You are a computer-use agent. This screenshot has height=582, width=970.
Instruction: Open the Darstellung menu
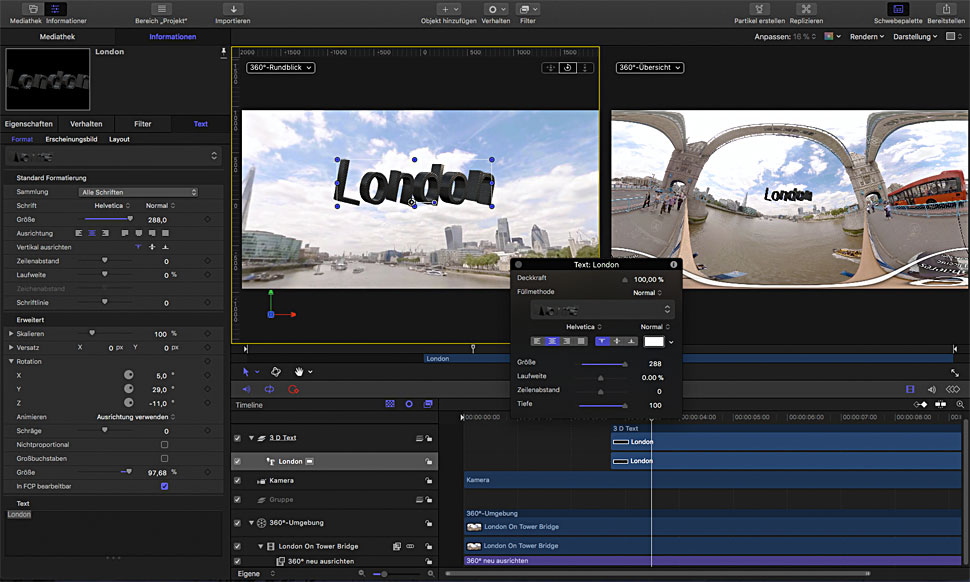915,37
